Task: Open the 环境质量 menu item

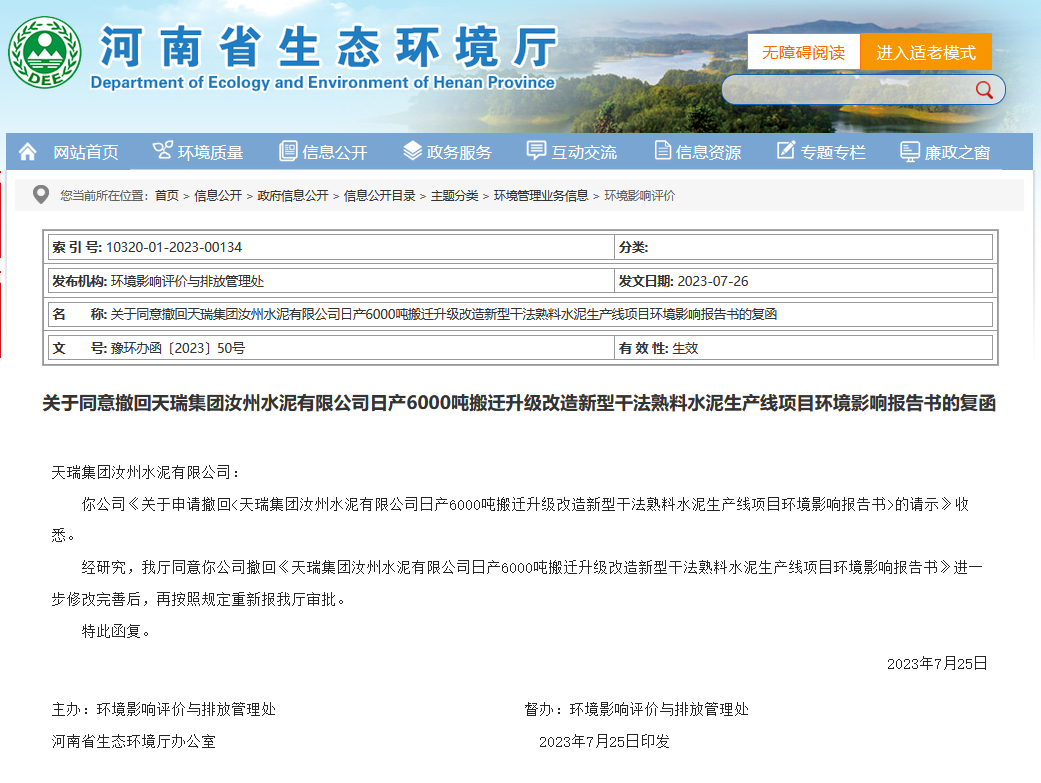Action: (210, 152)
